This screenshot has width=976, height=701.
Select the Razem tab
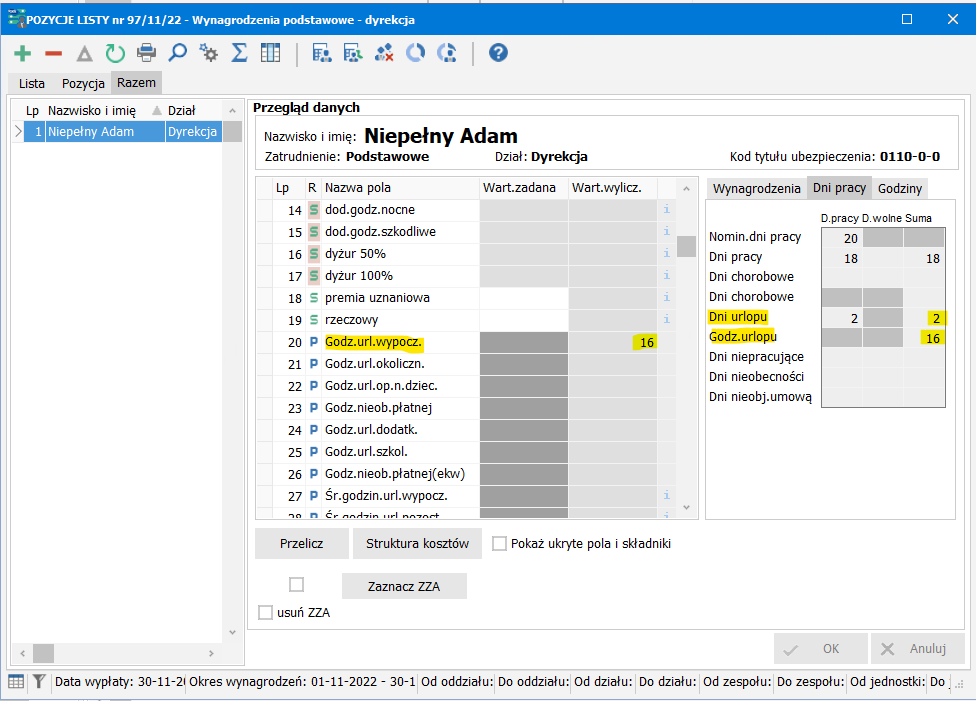pyautogui.click(x=136, y=83)
